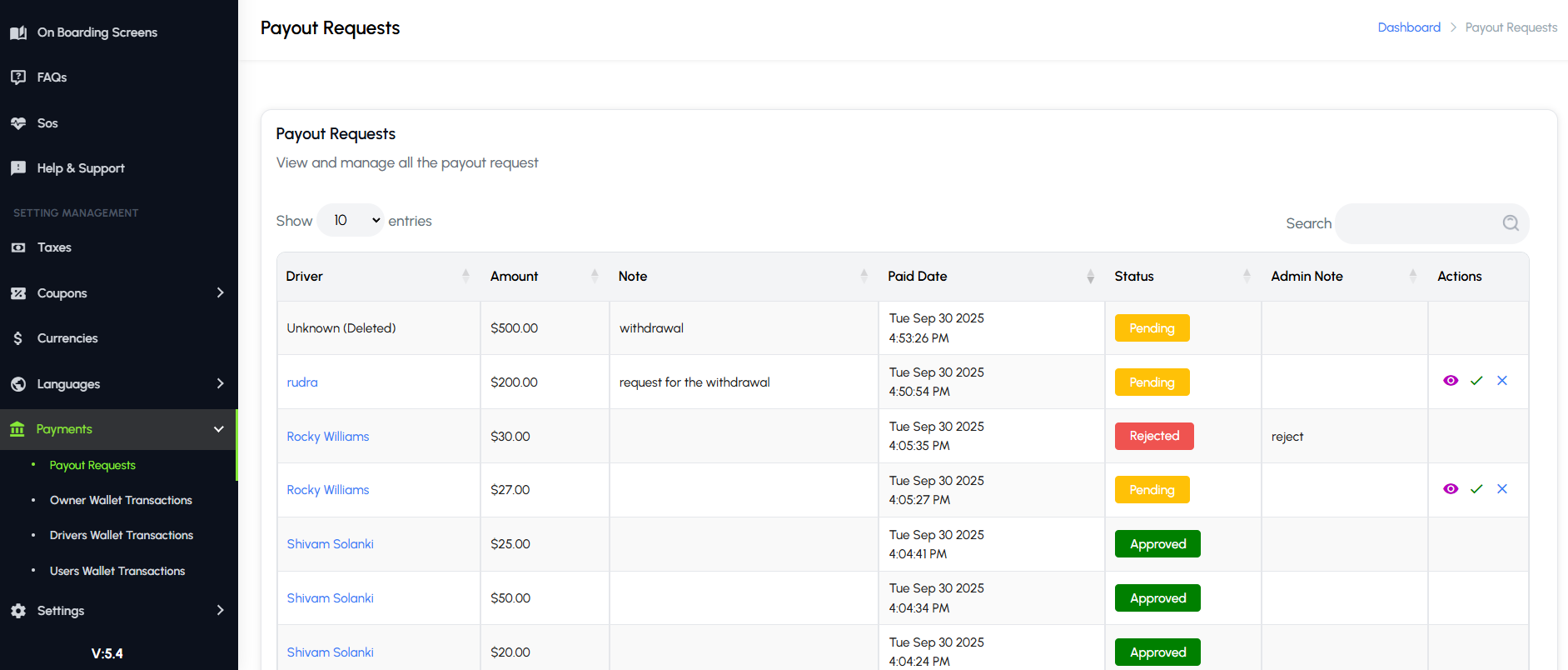This screenshot has height=670, width=1568.
Task: Reject Rocky Williams' $27 payout X icon
Action: point(1502,489)
